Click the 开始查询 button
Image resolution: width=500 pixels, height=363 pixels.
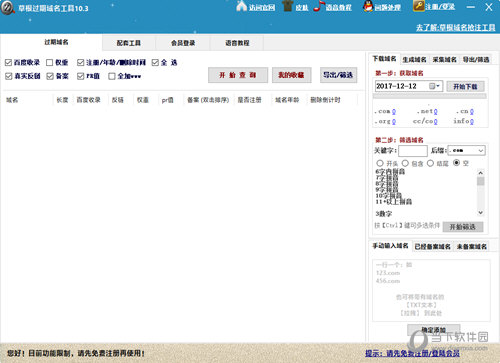click(x=238, y=75)
